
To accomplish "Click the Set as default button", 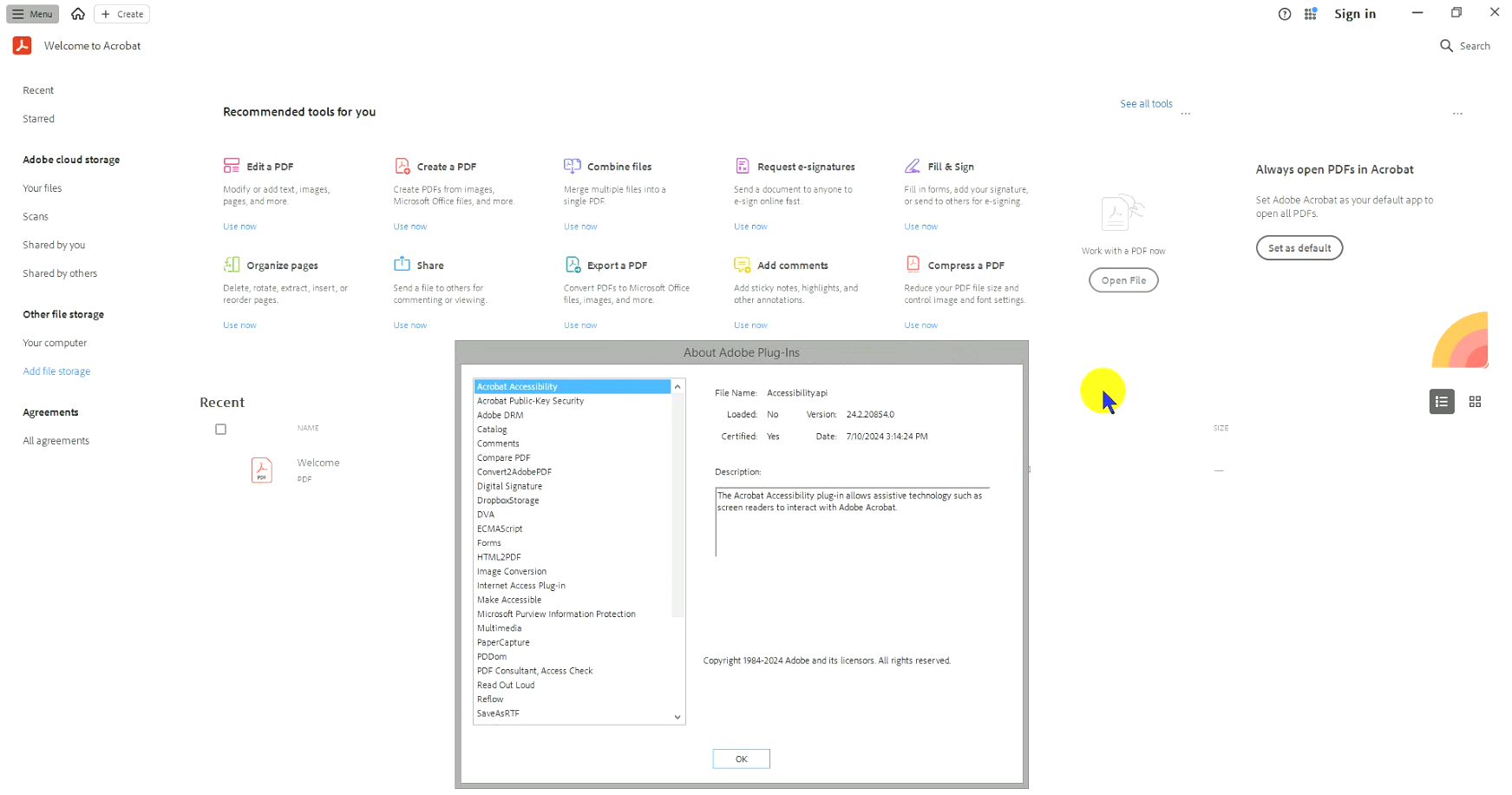I will coord(1299,248).
